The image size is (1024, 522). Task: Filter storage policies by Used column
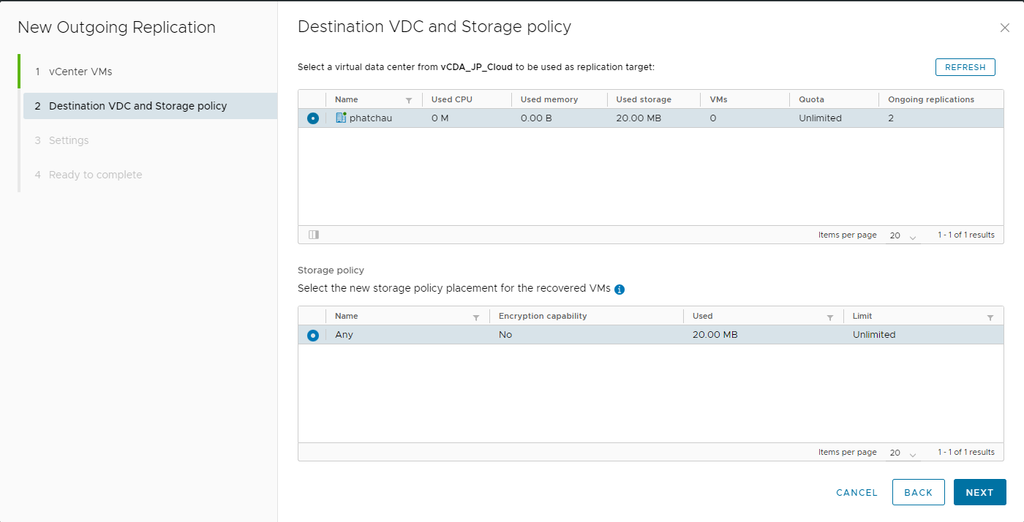pyautogui.click(x=830, y=317)
